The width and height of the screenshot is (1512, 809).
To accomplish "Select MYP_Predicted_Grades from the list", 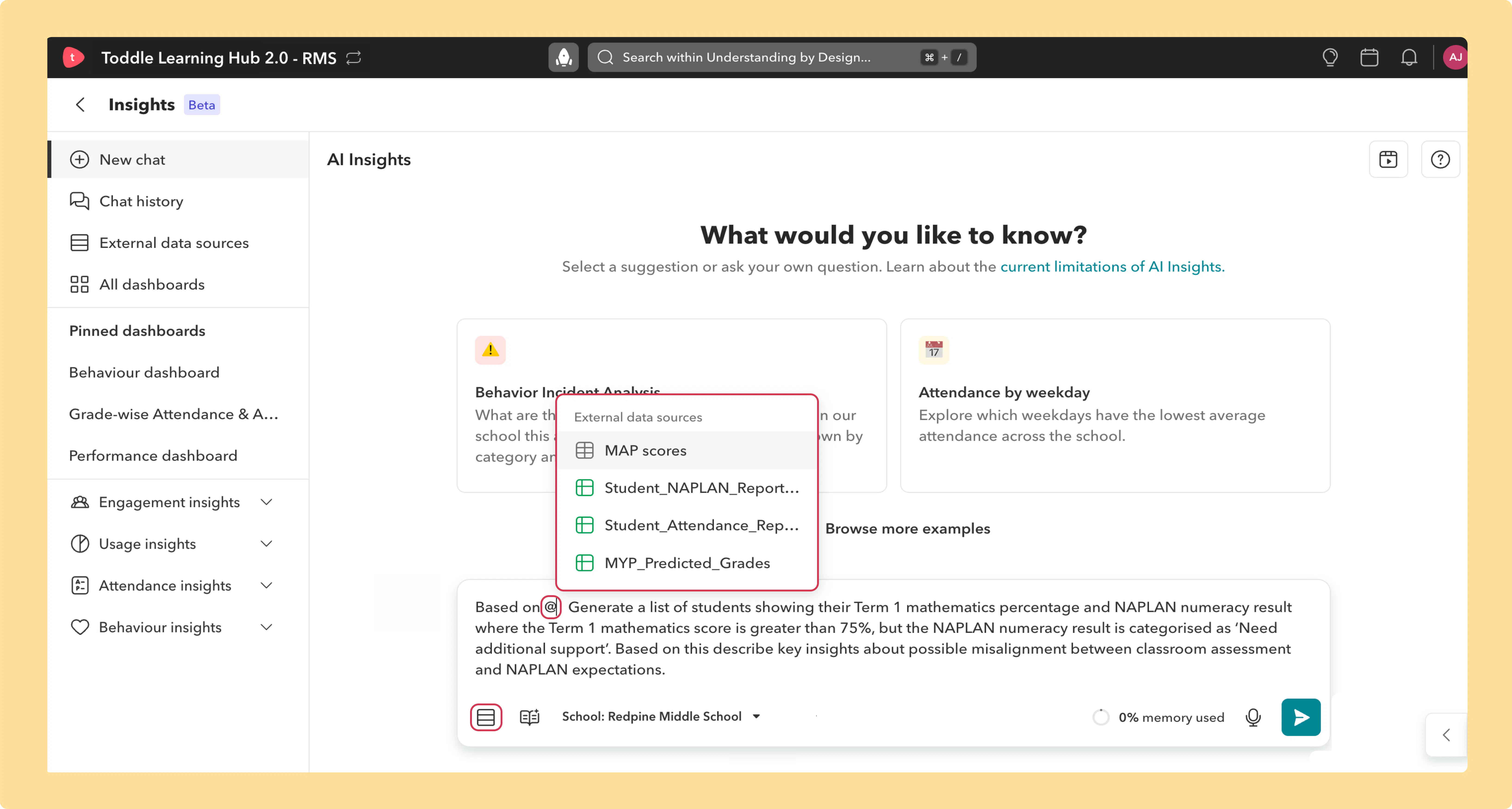I will 687,563.
